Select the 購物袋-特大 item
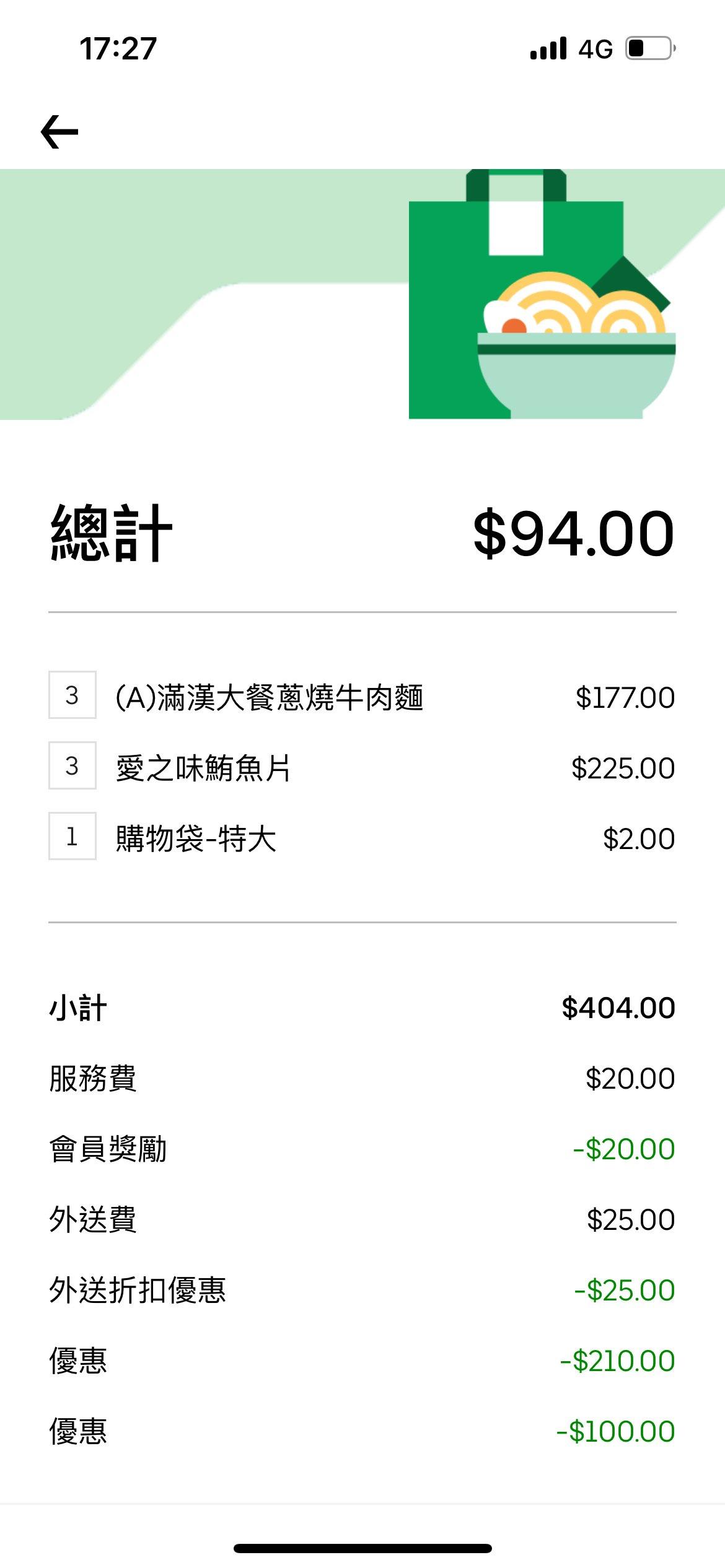 click(196, 838)
